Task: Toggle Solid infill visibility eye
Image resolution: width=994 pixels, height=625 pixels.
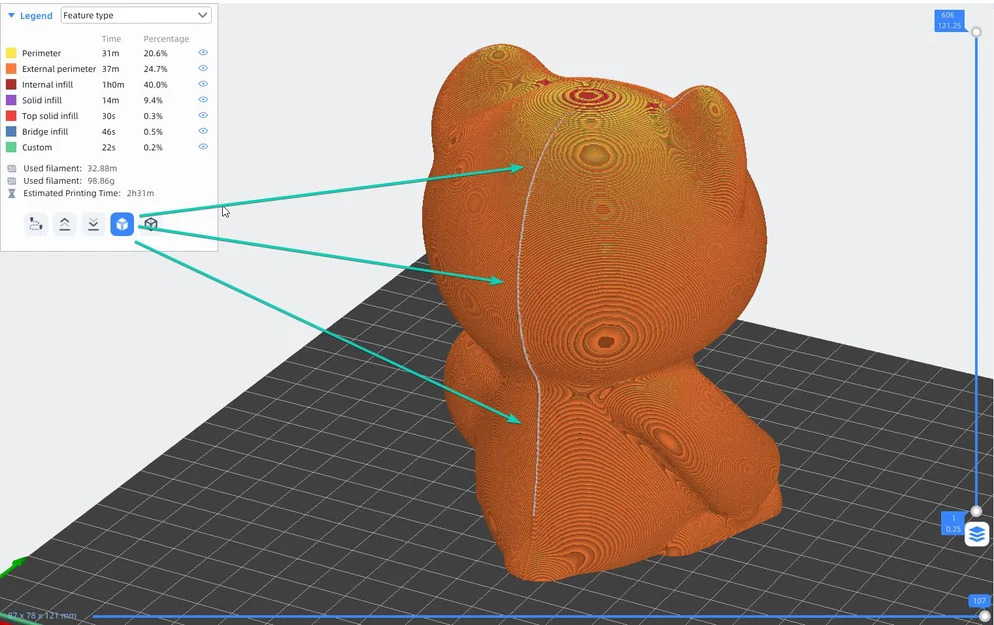Action: tap(203, 100)
